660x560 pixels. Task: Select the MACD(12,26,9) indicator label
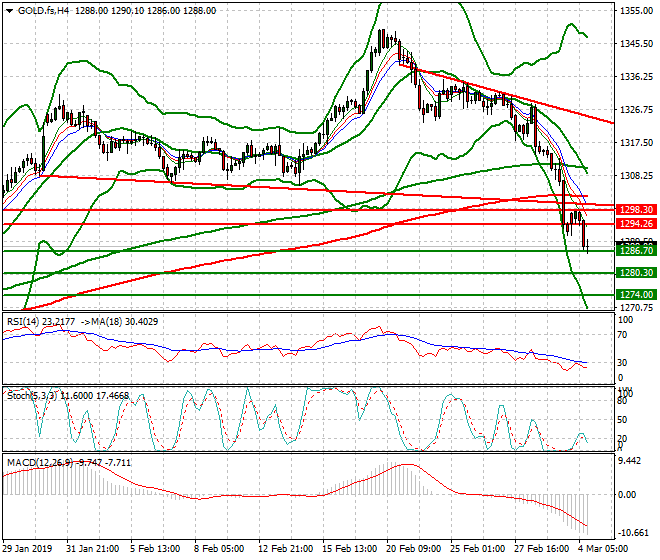click(x=40, y=463)
